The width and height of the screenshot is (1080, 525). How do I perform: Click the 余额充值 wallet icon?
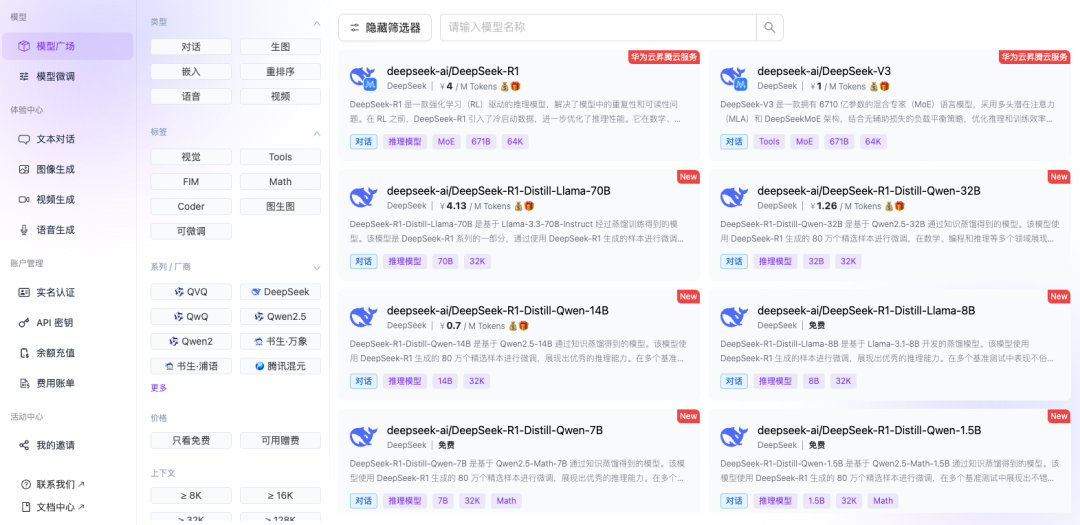(x=24, y=353)
